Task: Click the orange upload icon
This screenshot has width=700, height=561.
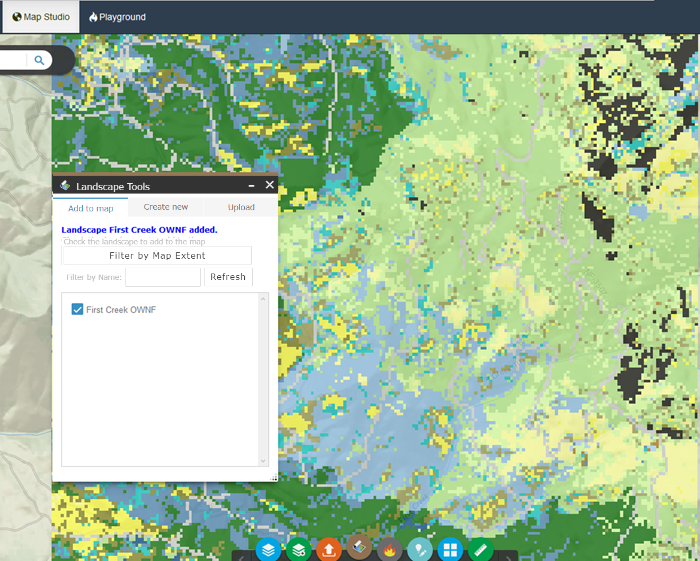Action: (329, 550)
